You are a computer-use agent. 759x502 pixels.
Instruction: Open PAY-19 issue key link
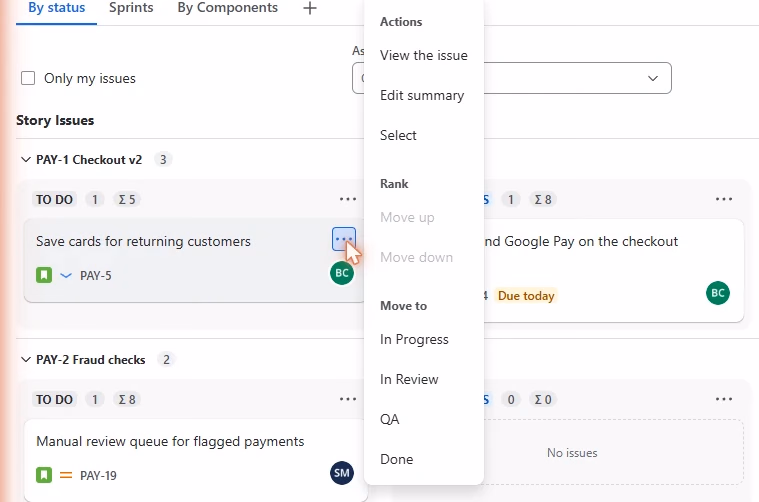[x=98, y=475]
